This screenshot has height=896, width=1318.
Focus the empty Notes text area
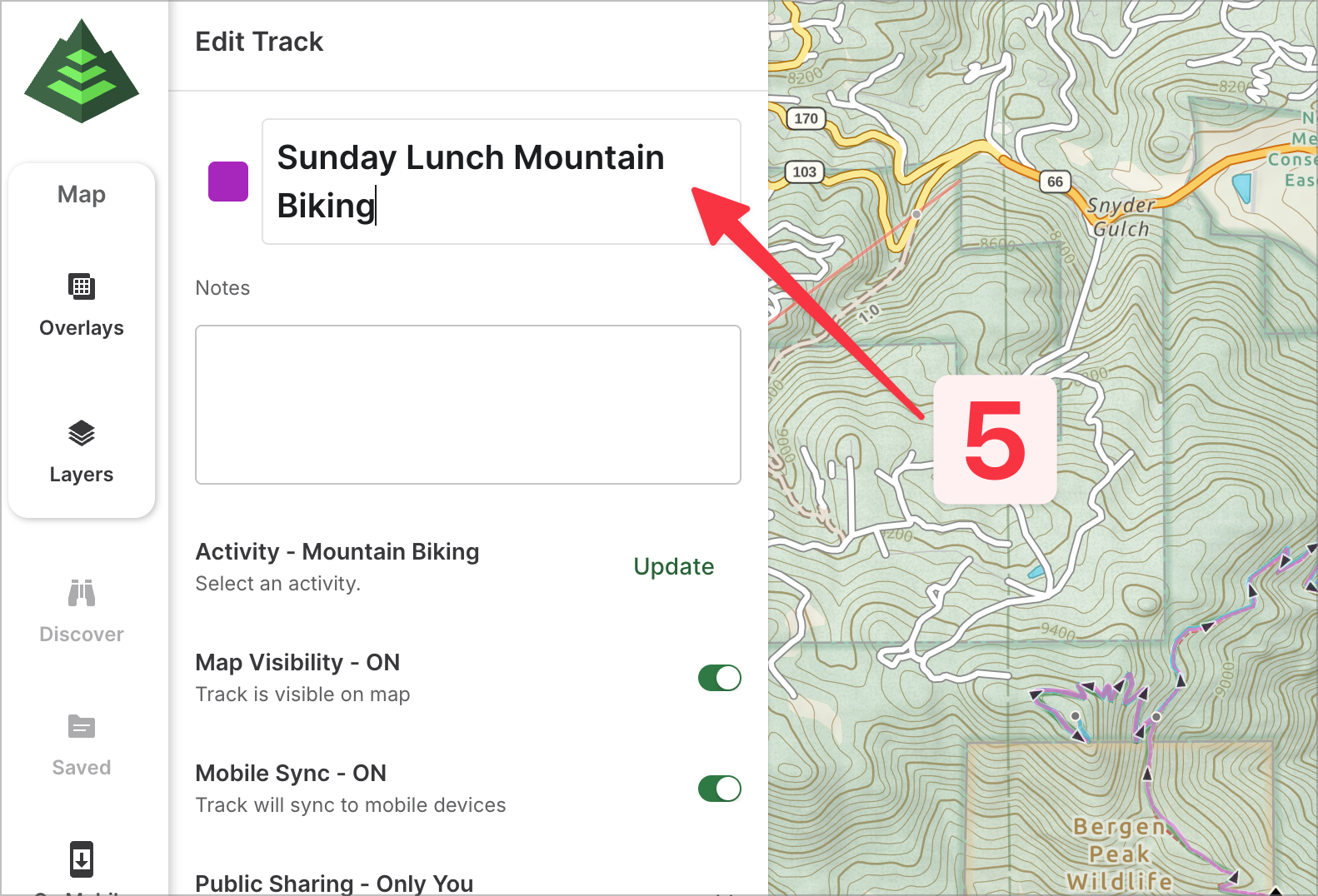467,405
